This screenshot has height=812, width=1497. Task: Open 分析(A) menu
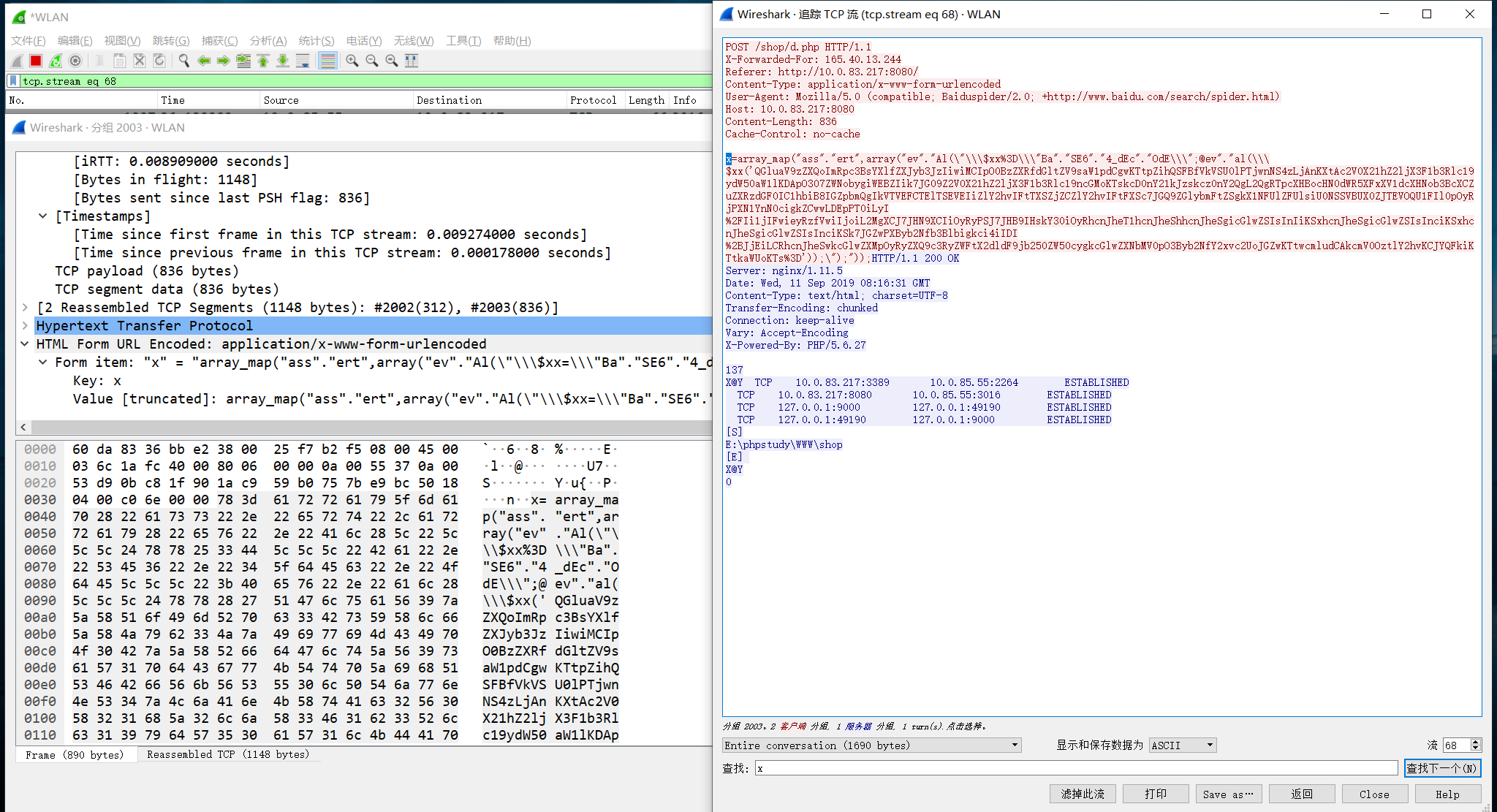[x=268, y=41]
